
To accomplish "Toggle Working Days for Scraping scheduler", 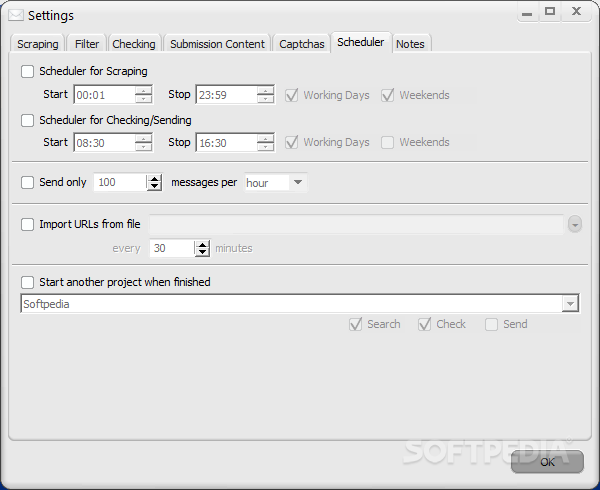I will 292,95.
